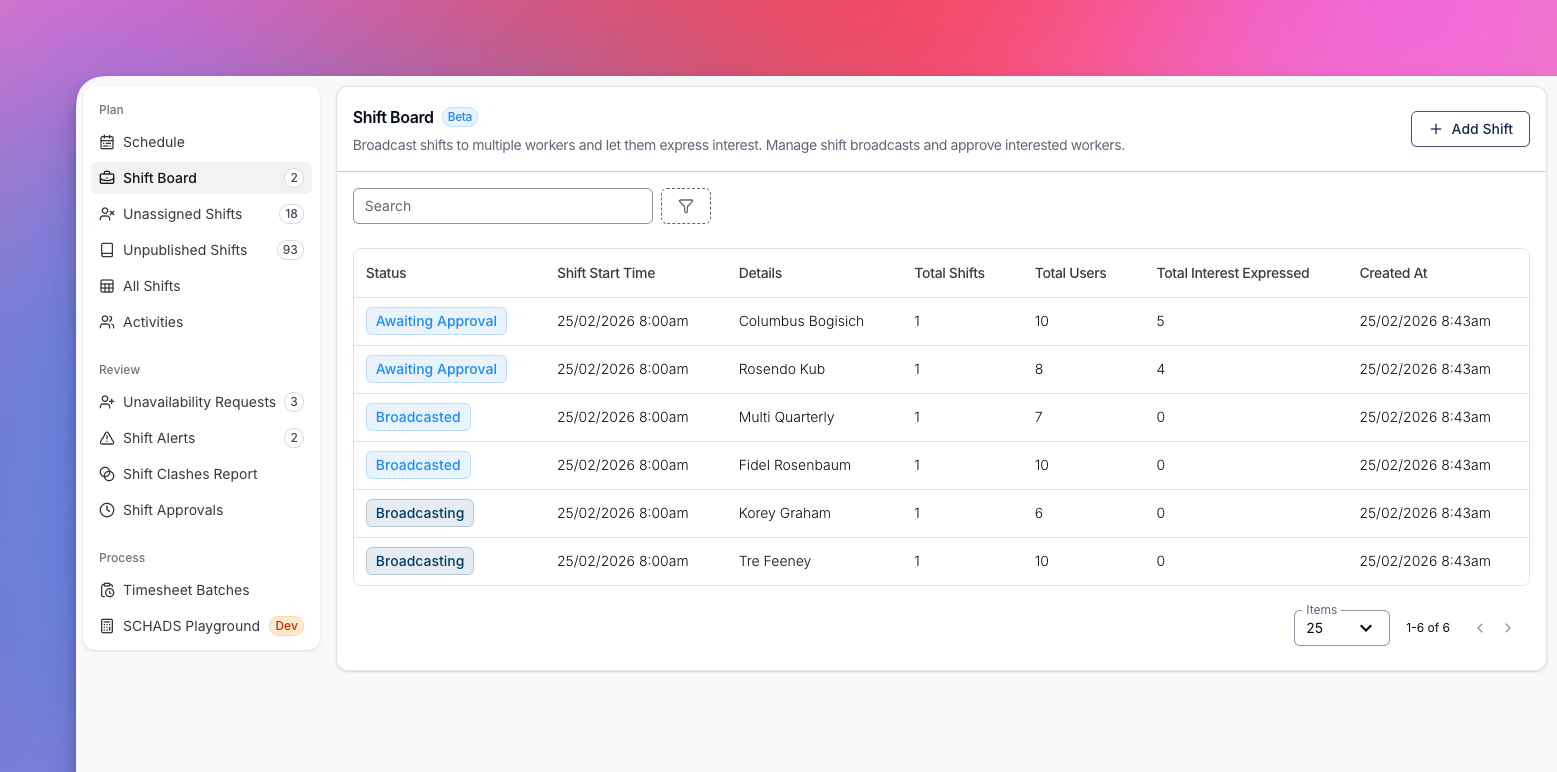Open the filter funnel button

686,206
